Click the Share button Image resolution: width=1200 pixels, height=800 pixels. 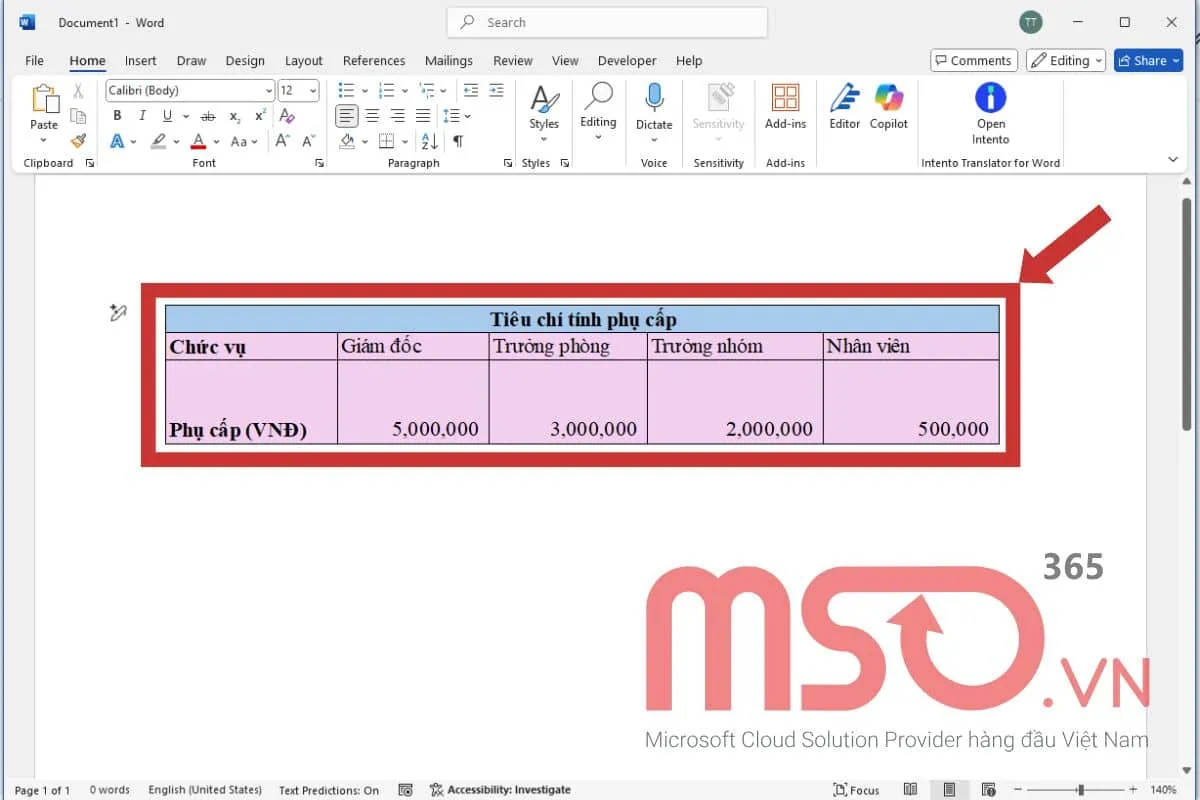pyautogui.click(x=1147, y=60)
